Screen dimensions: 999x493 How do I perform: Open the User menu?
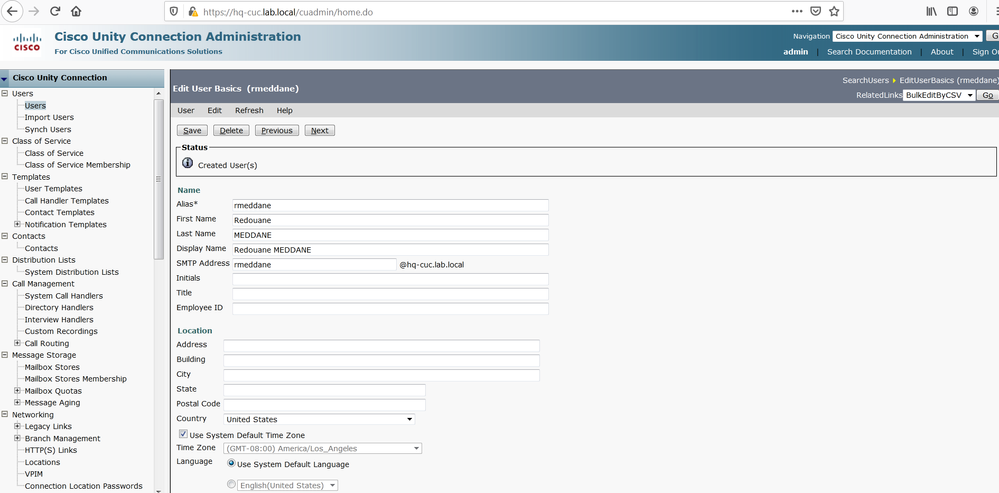(185, 110)
